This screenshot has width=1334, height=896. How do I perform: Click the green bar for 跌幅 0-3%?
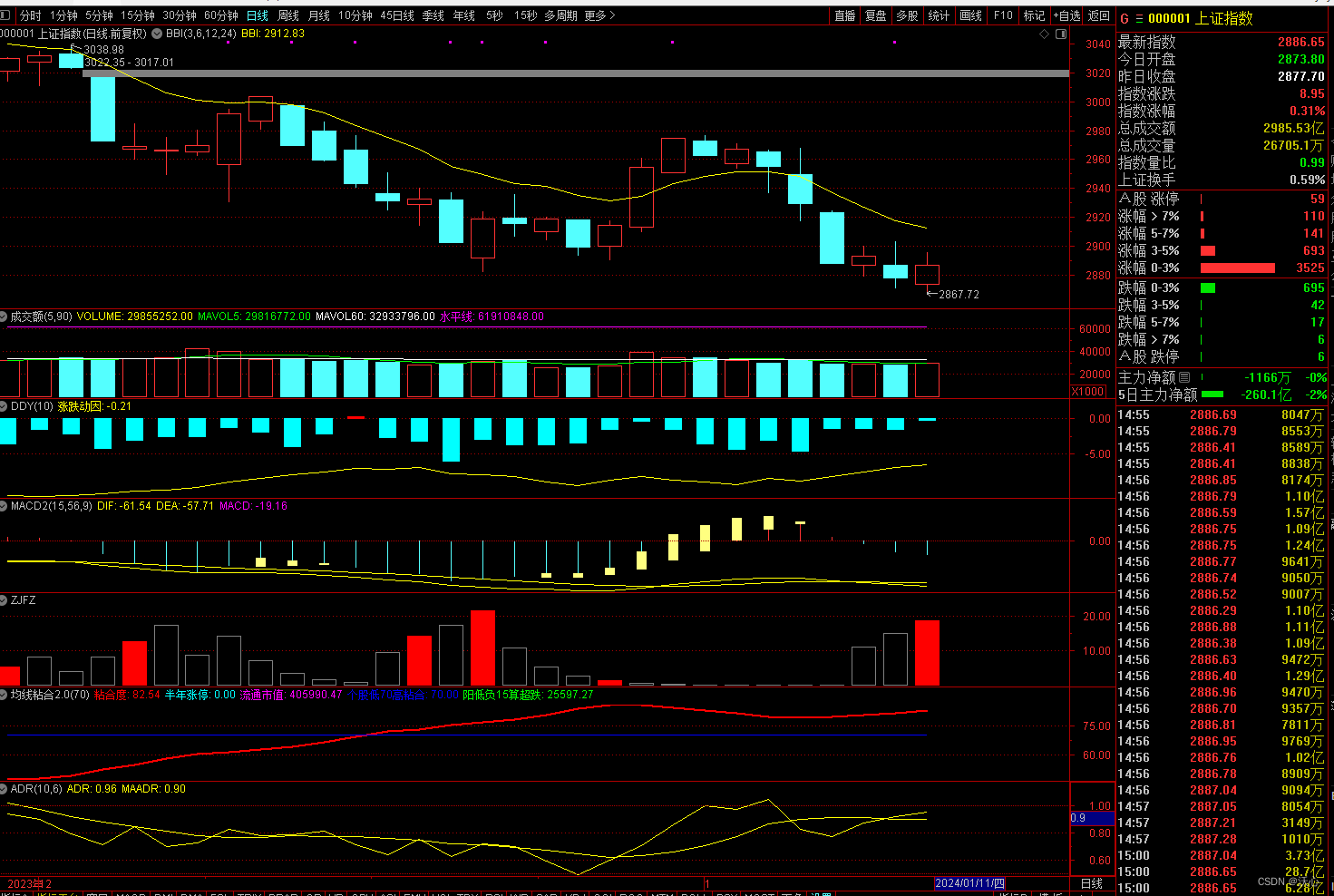pos(1207,288)
